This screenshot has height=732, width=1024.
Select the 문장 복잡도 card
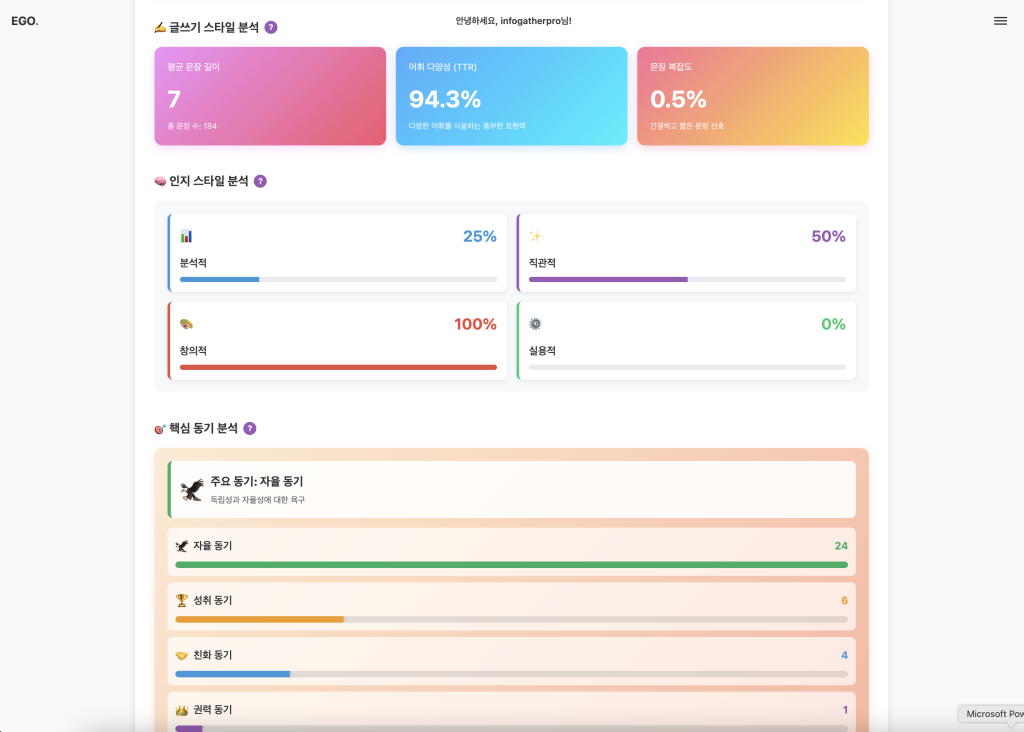[752, 96]
